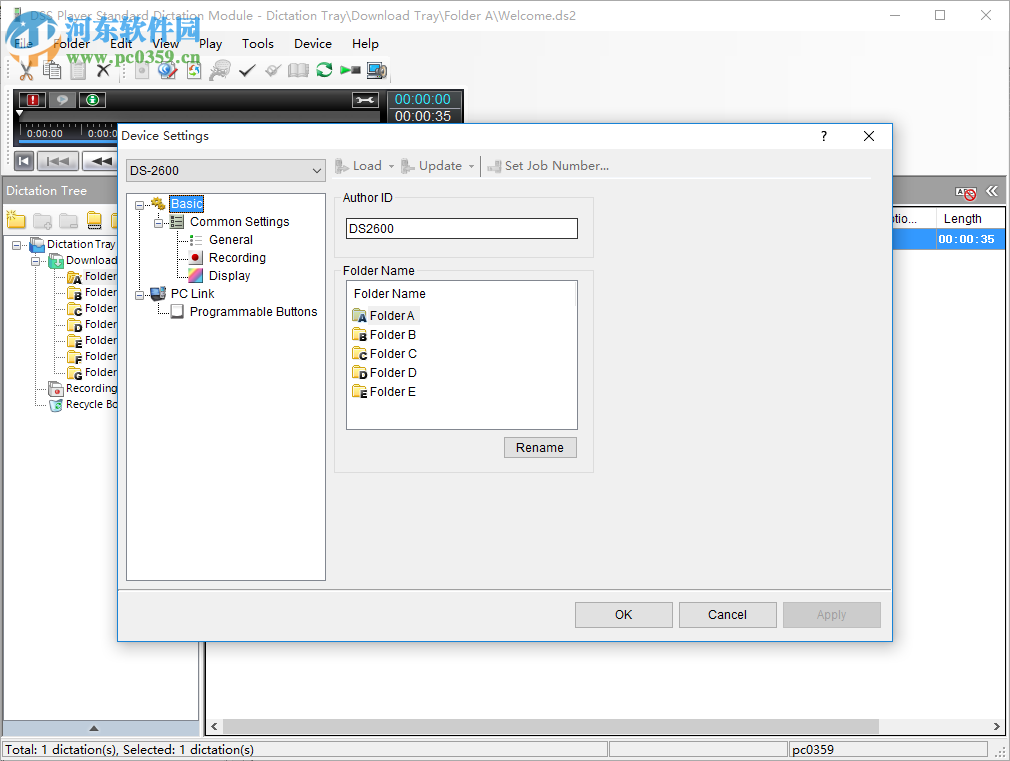Click the Cut scissors icon in toolbar

[26, 70]
